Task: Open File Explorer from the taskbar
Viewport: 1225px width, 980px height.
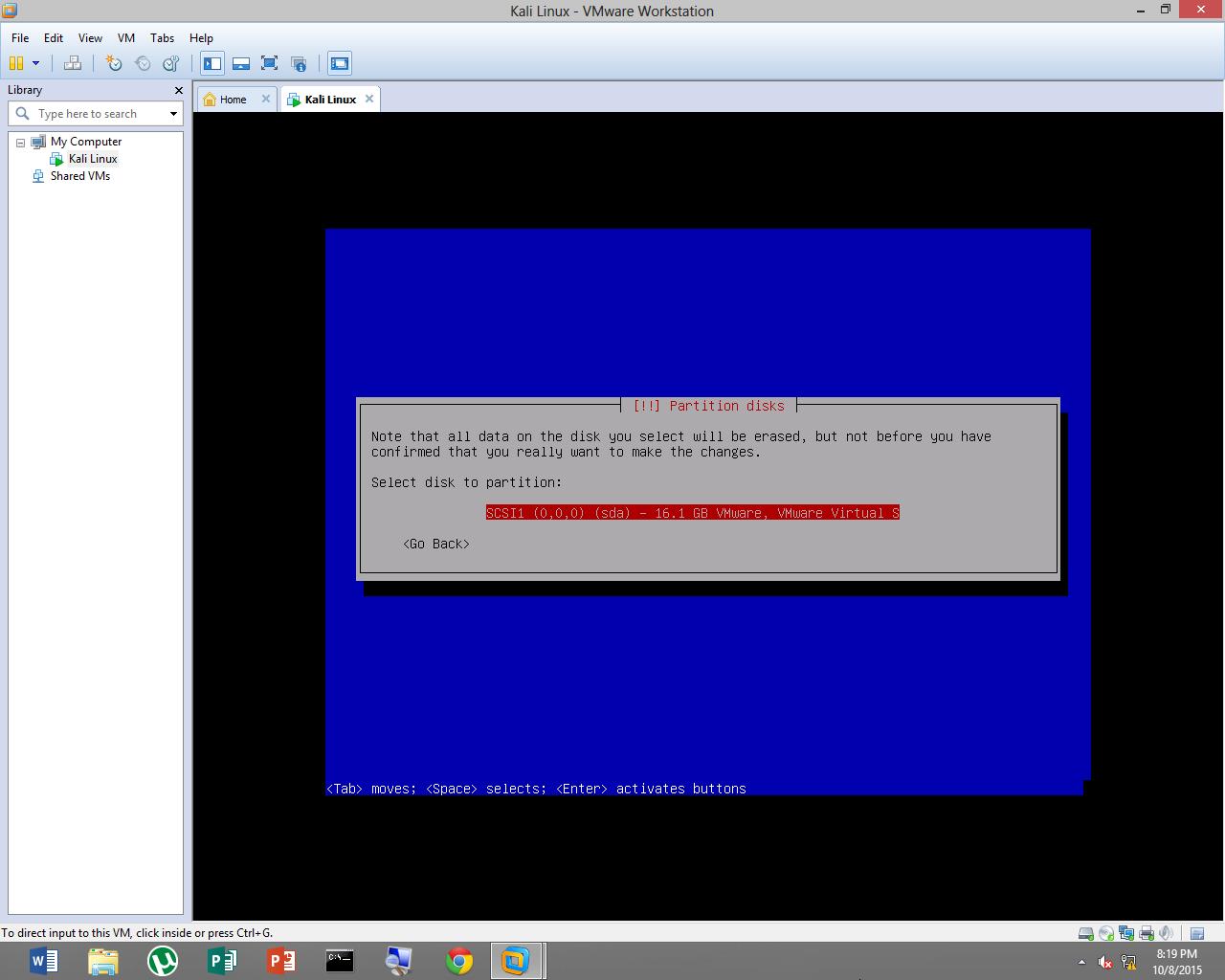Action: (103, 960)
